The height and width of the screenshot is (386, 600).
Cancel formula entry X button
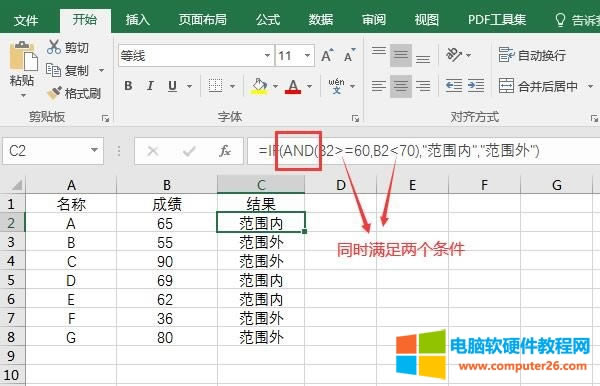[x=153, y=151]
